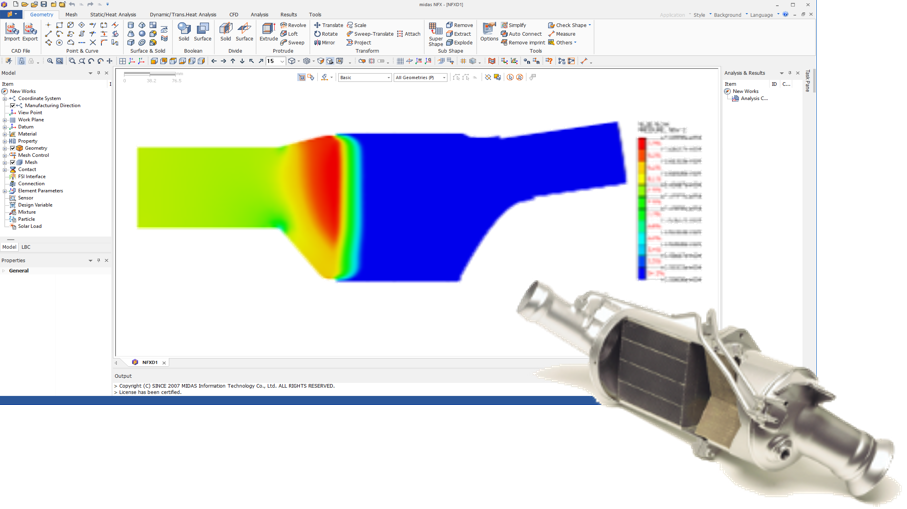The image size is (907, 509).
Task: Open the Check Shape dropdown
Action: 570,25
